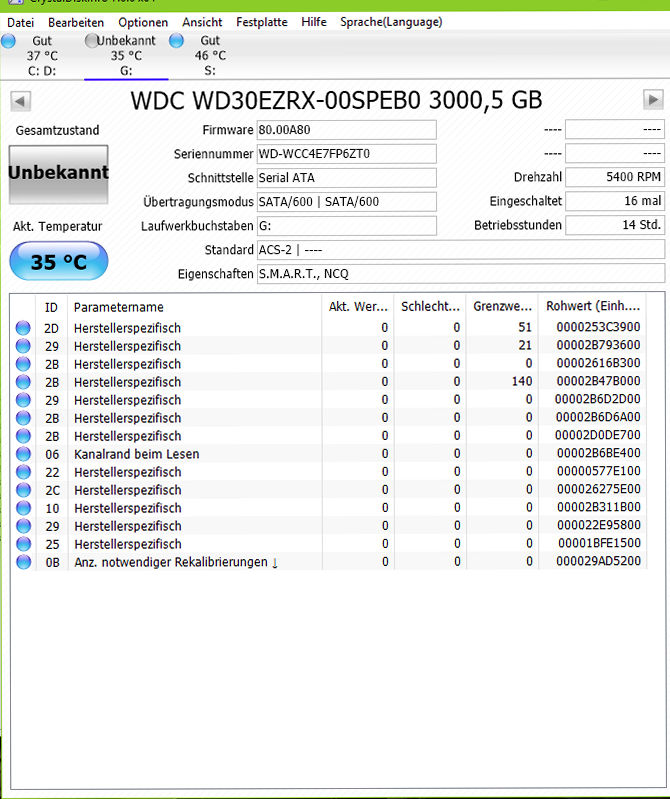Screen dimensions: 670x799
Task: Click raw value 000029AD5200
Action: click(x=598, y=561)
